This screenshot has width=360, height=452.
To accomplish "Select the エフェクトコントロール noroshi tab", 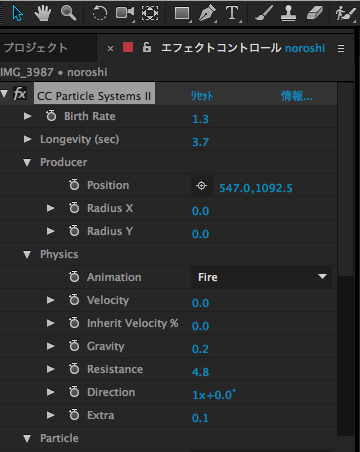I will [243, 48].
